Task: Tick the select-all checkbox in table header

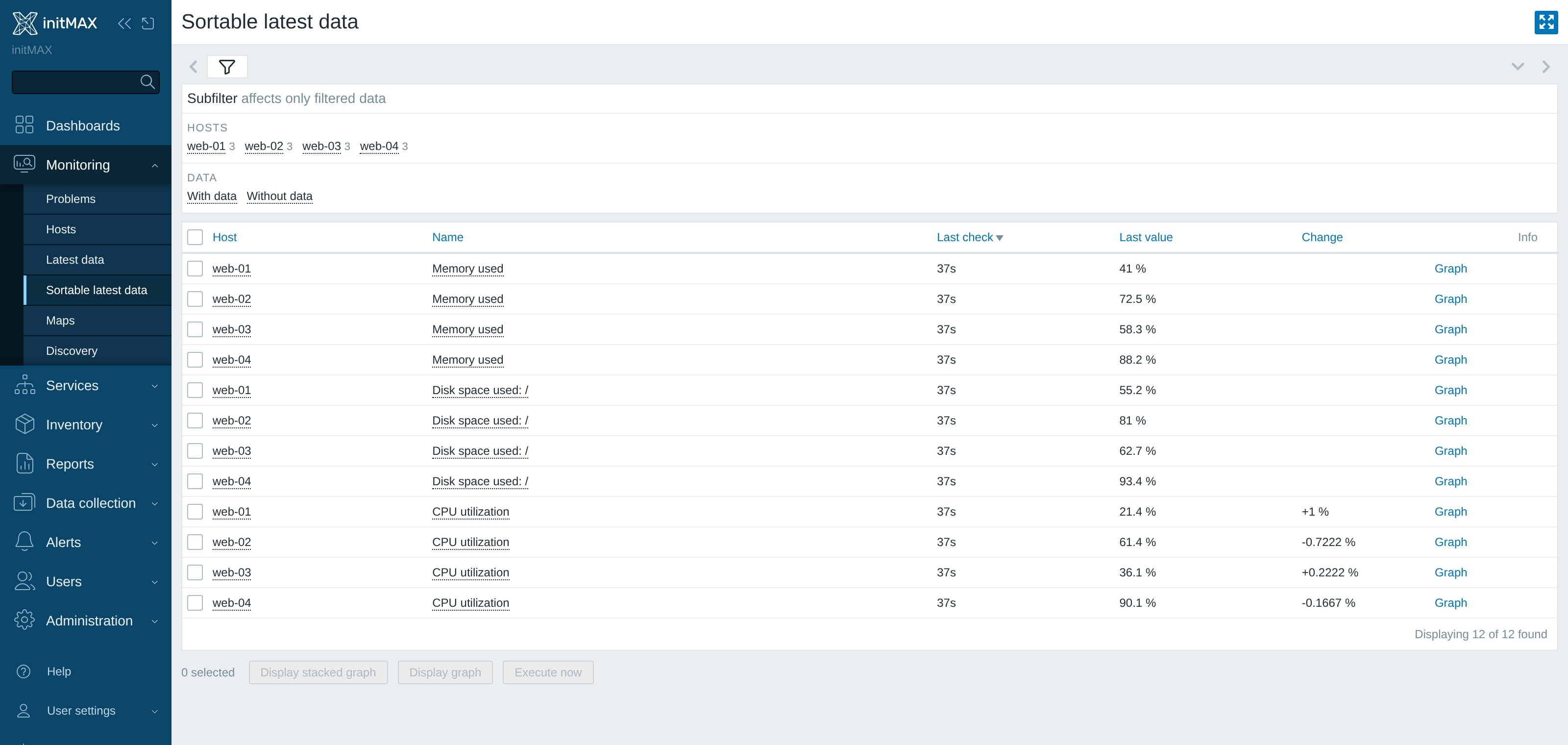Action: point(195,237)
